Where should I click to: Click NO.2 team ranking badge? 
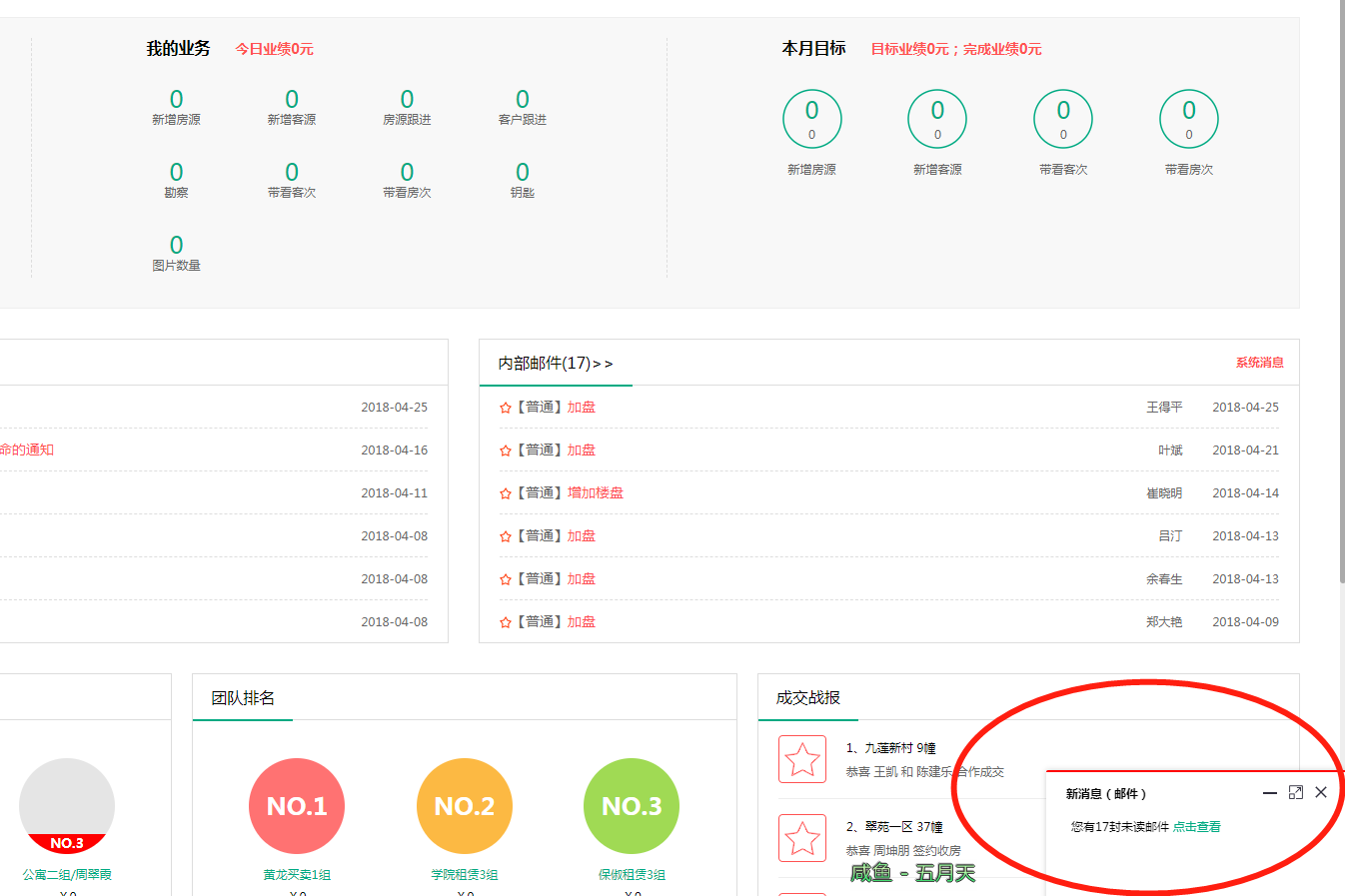(465, 806)
